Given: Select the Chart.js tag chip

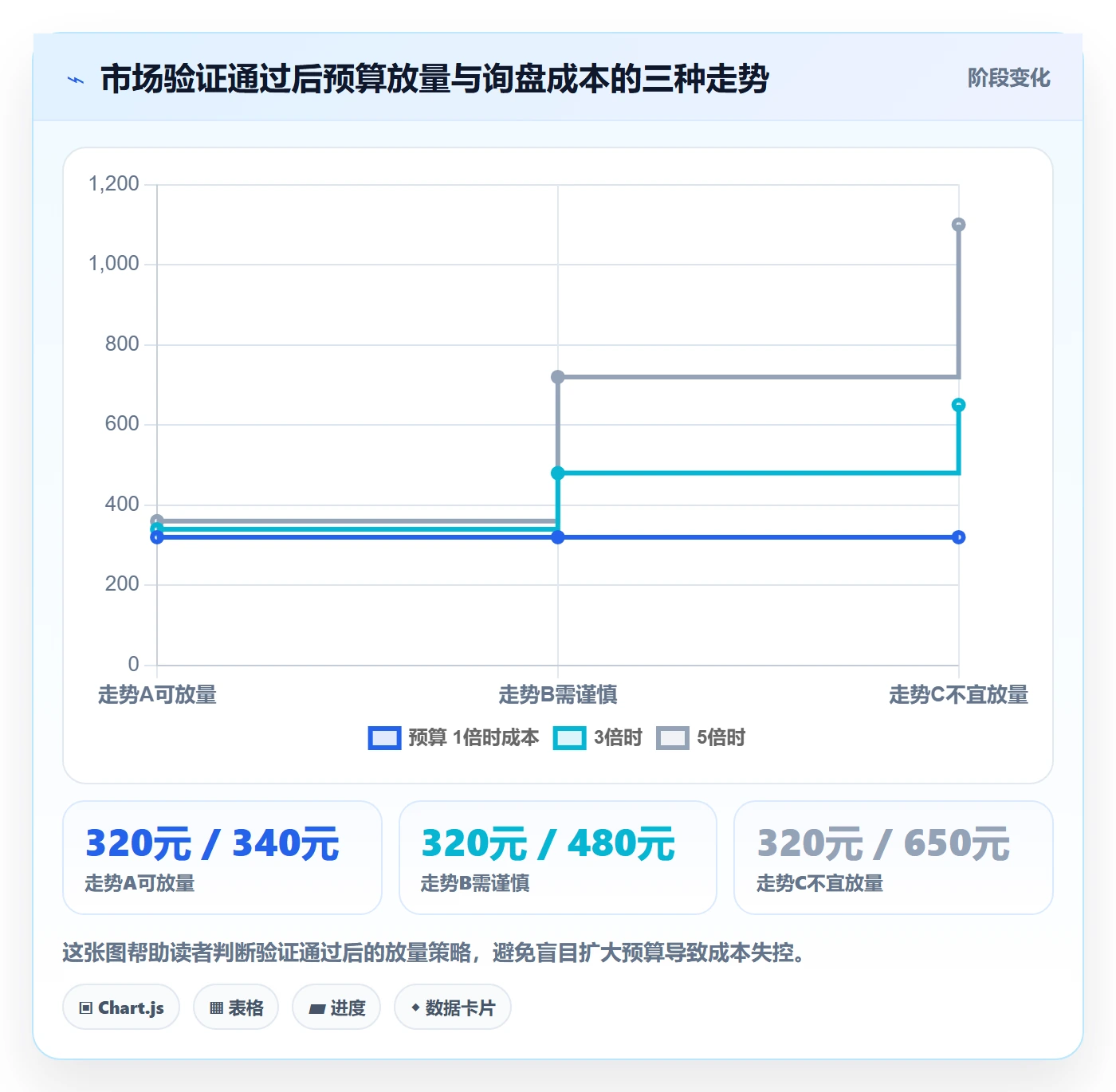Looking at the screenshot, I should coord(121,1008).
